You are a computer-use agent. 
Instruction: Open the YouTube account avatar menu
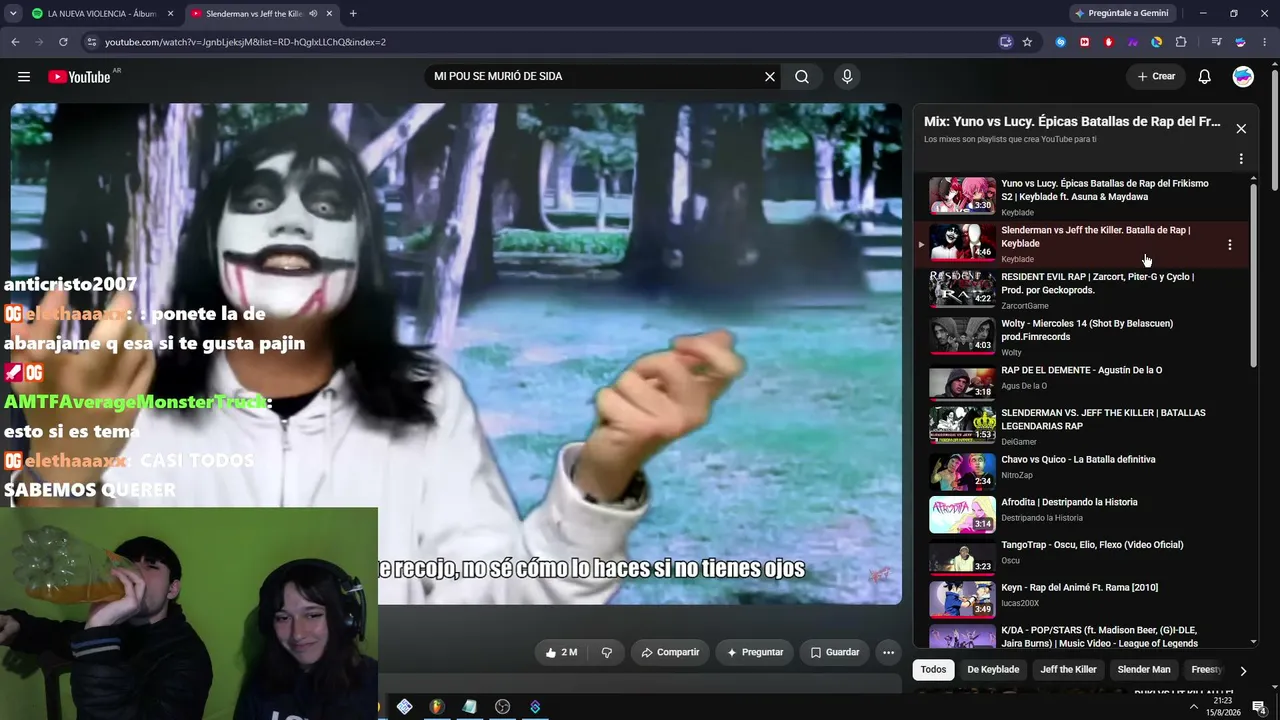pos(1243,77)
